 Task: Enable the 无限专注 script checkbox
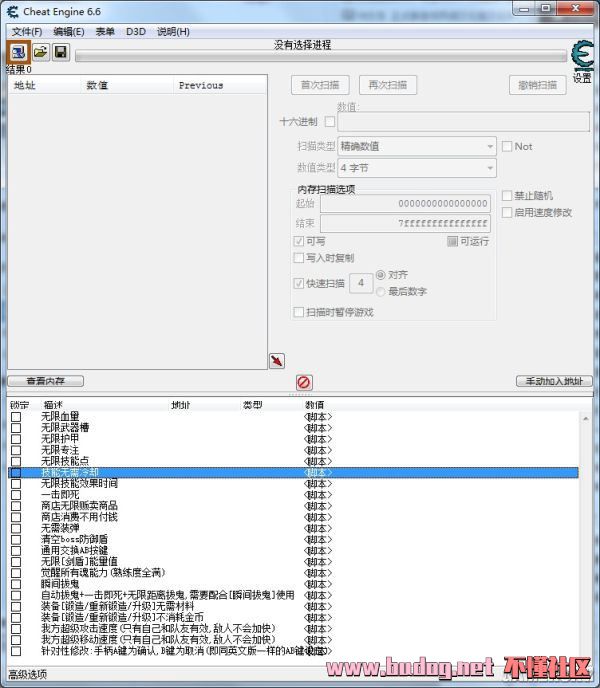[16, 450]
